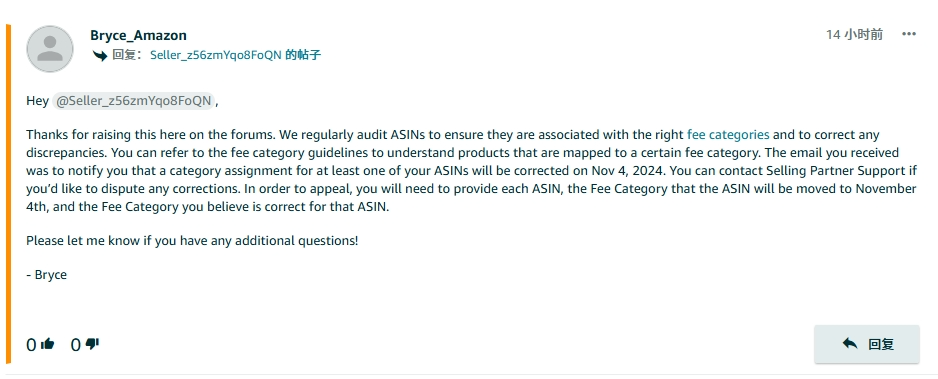Click the downvote count number zero

tap(75, 345)
